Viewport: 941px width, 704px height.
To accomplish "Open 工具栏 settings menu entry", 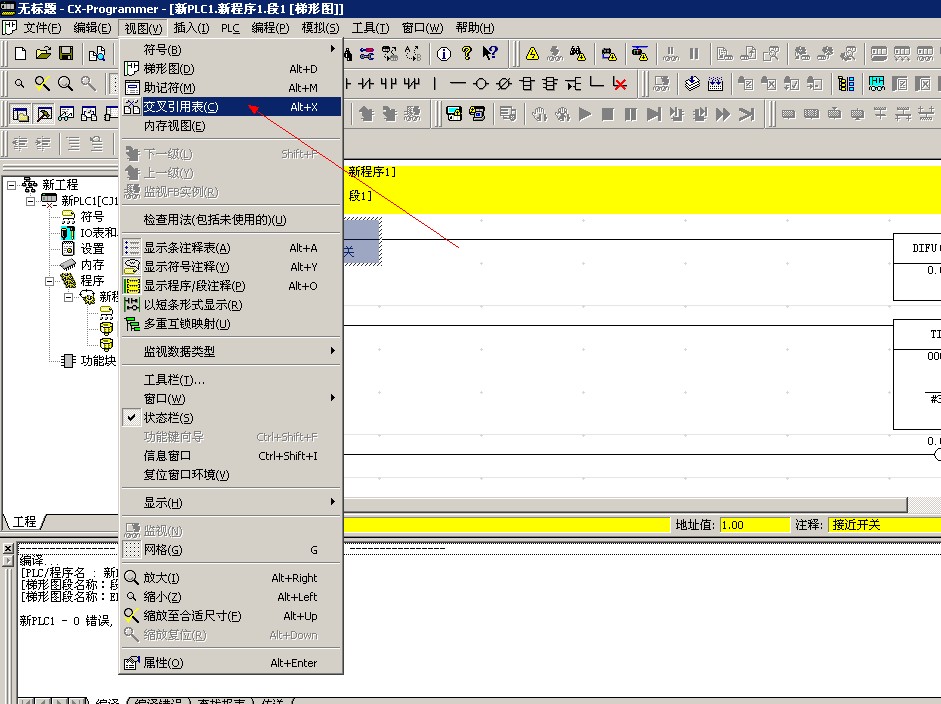I will 174,380.
